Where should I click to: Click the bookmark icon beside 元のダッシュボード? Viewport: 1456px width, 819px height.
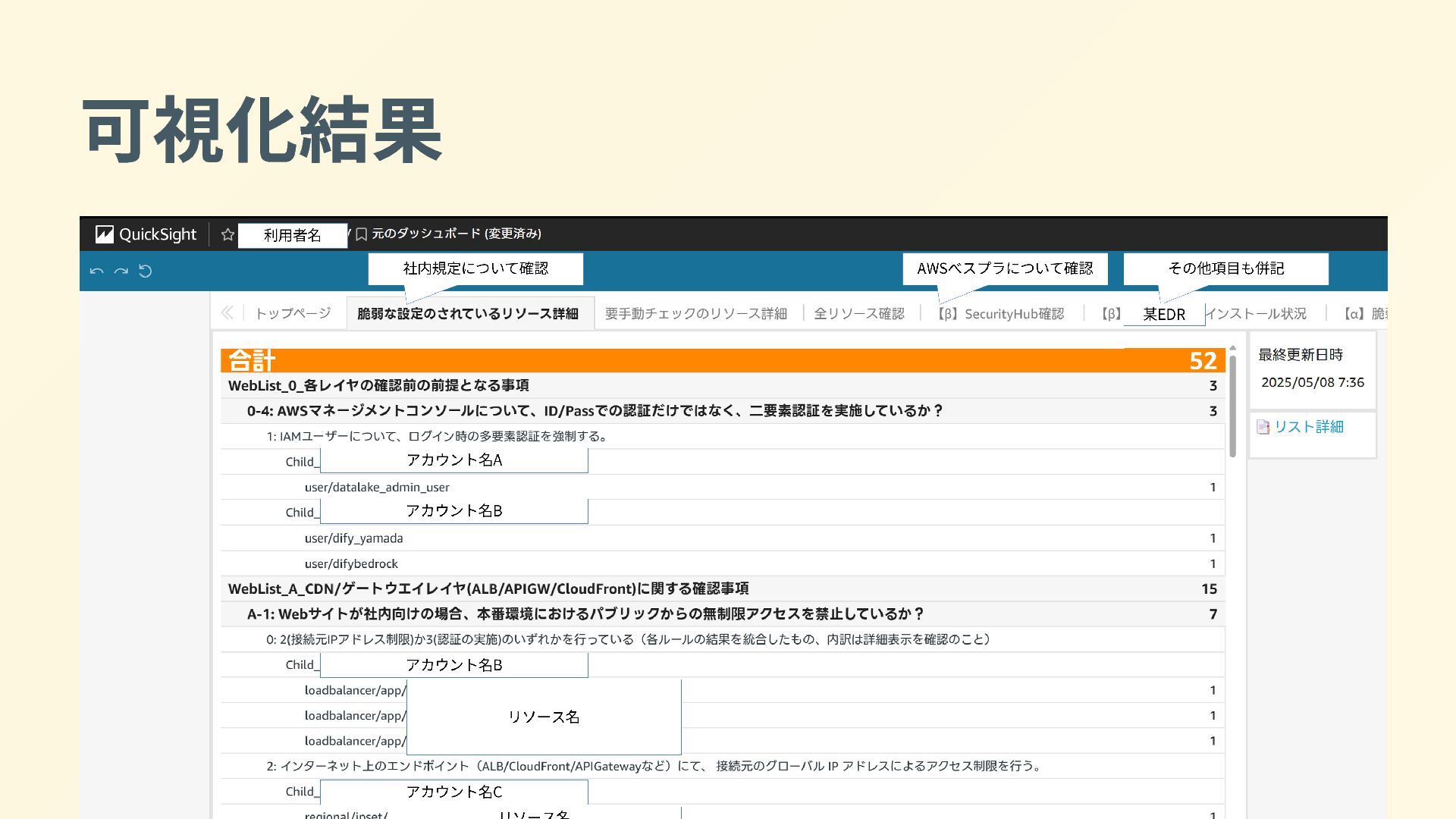362,234
